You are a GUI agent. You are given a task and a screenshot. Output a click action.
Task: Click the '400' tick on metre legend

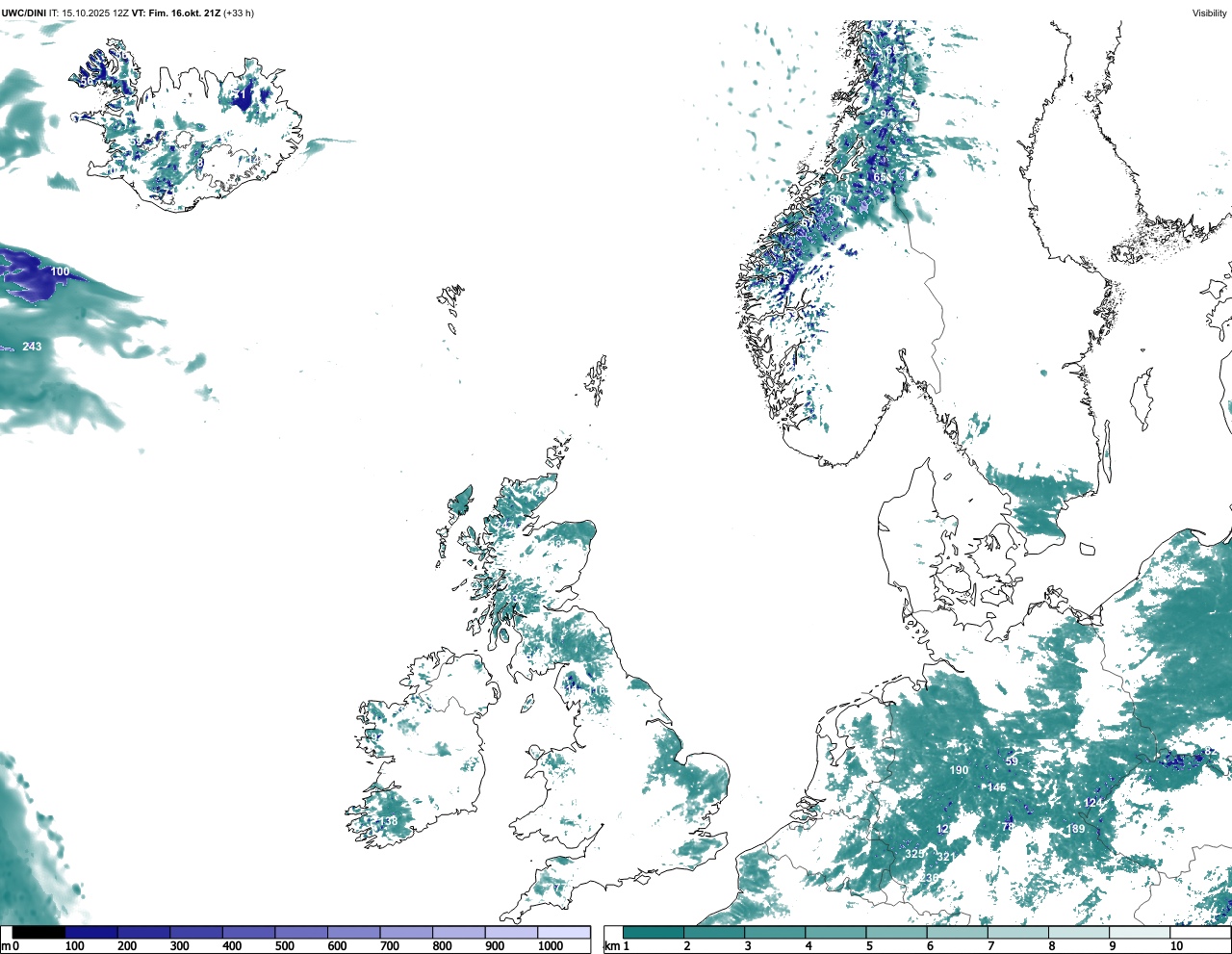(232, 946)
